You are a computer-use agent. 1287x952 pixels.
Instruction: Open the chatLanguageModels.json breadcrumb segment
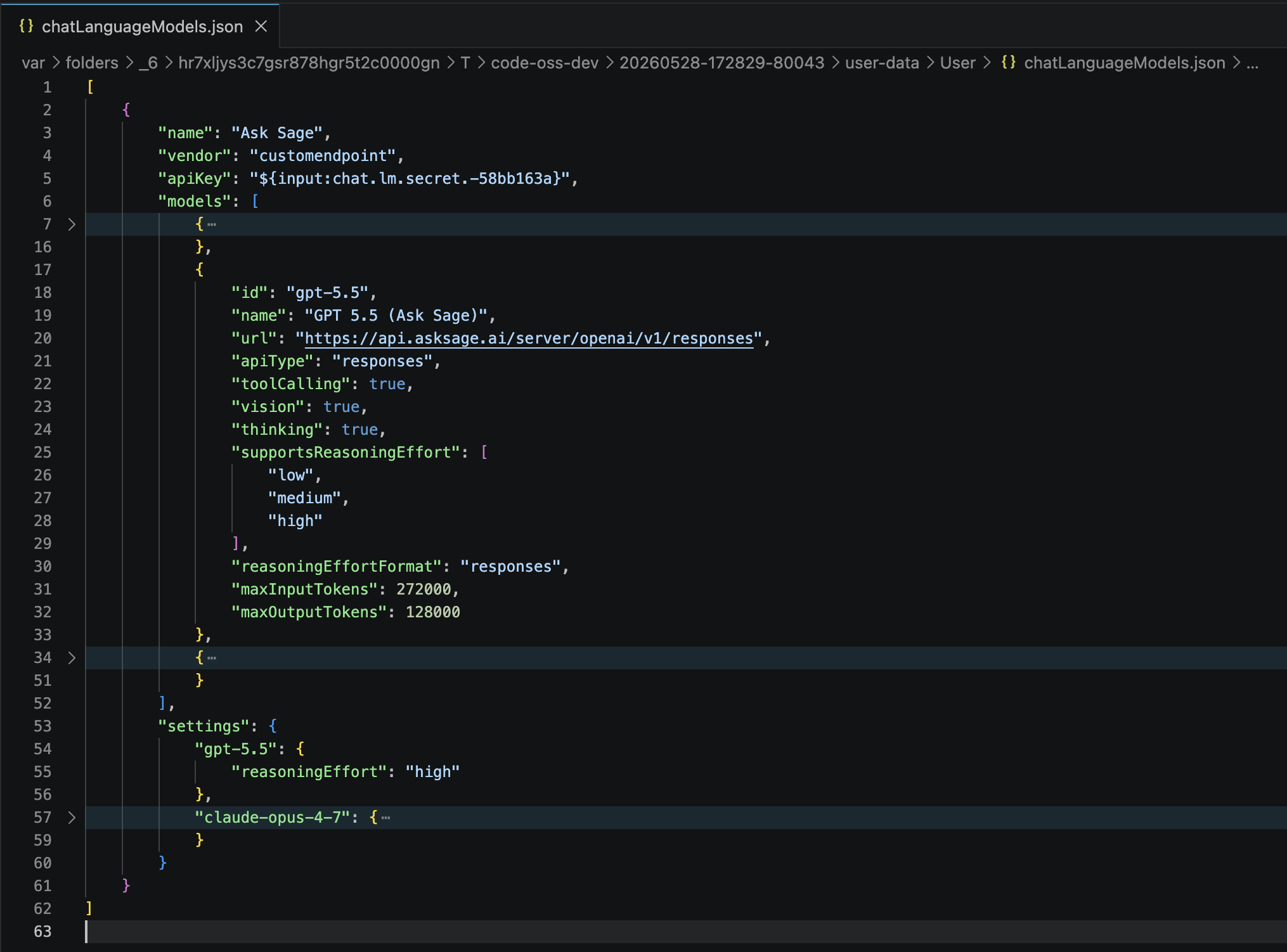[x=1124, y=63]
